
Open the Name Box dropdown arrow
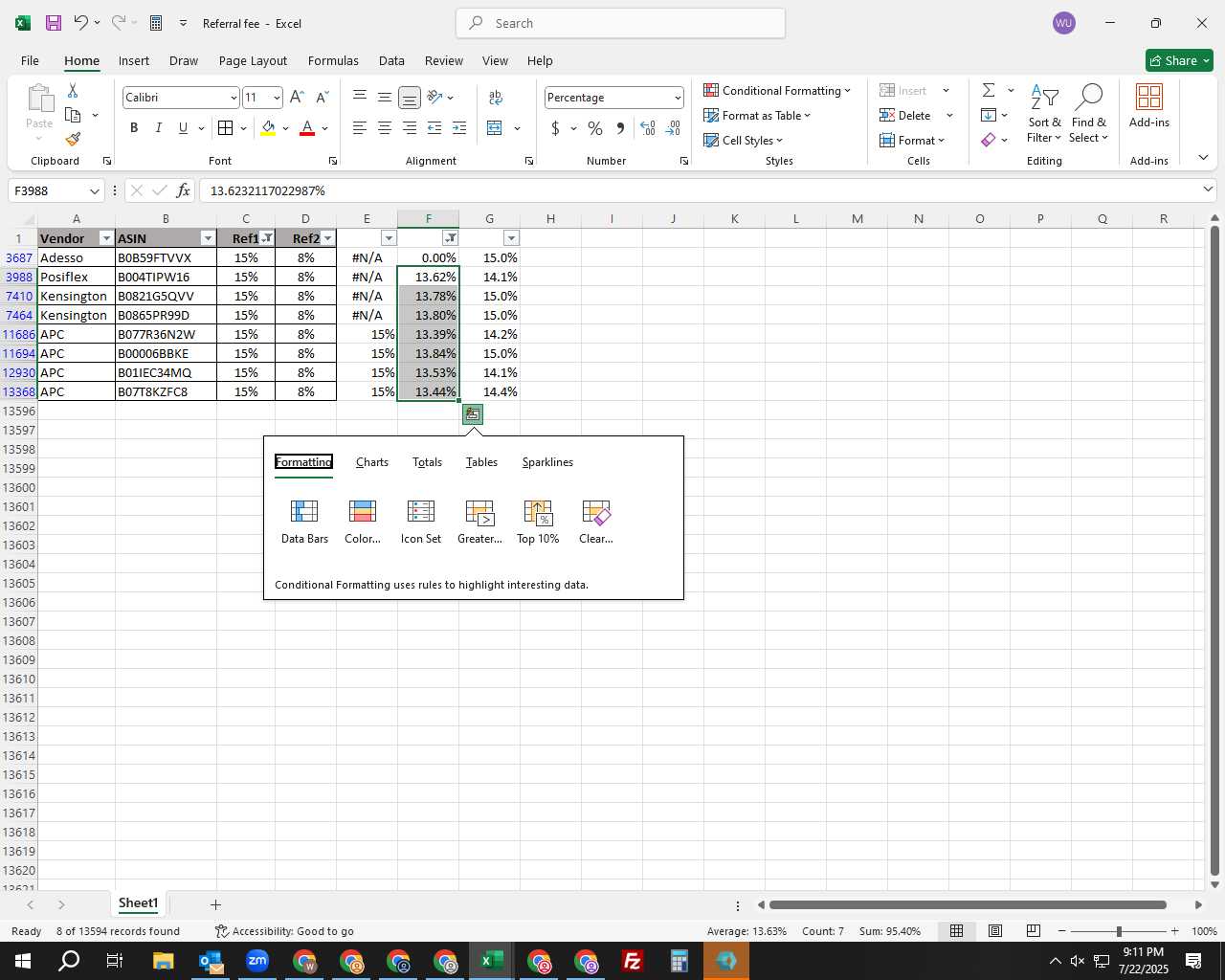[x=94, y=190]
